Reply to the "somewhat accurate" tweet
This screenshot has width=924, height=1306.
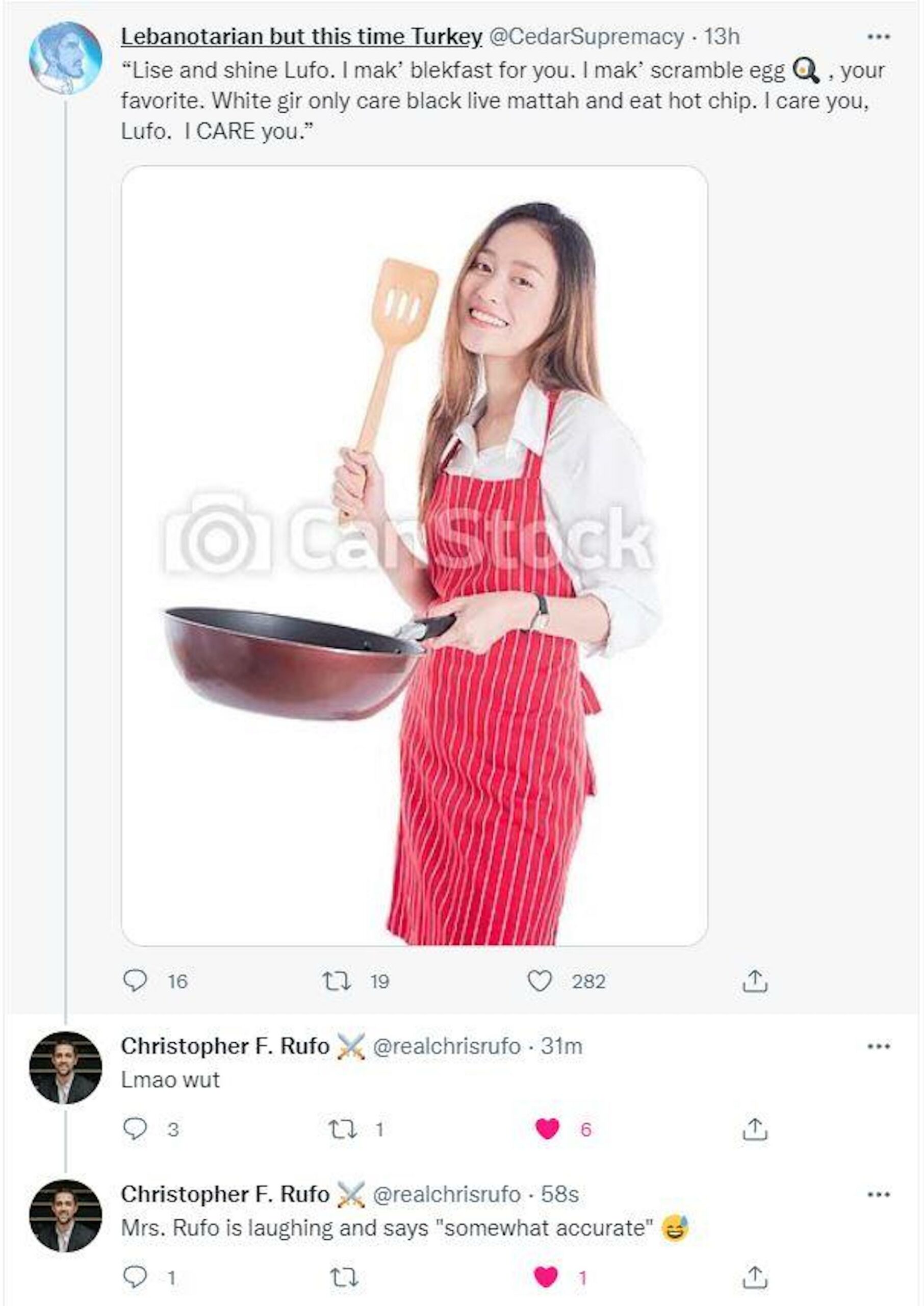pos(135,1277)
